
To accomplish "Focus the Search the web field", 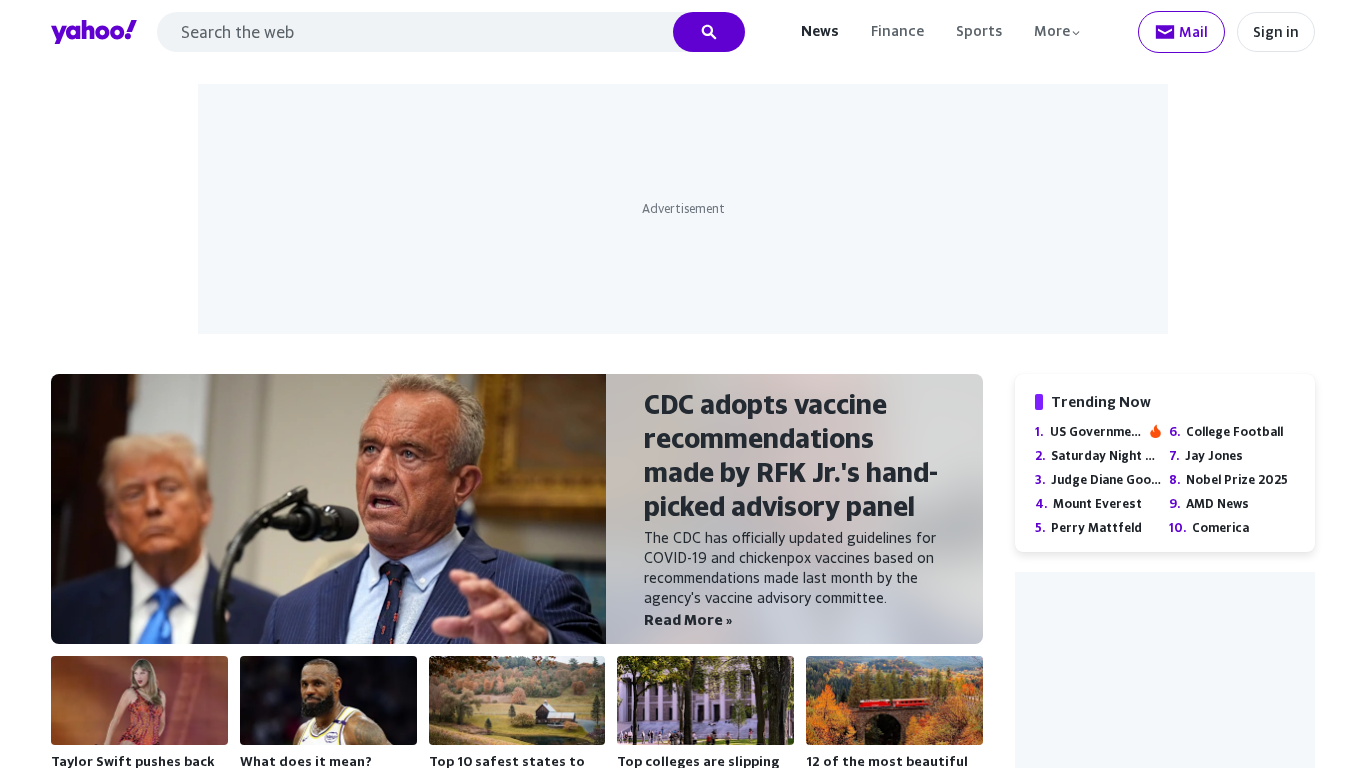I will [415, 32].
